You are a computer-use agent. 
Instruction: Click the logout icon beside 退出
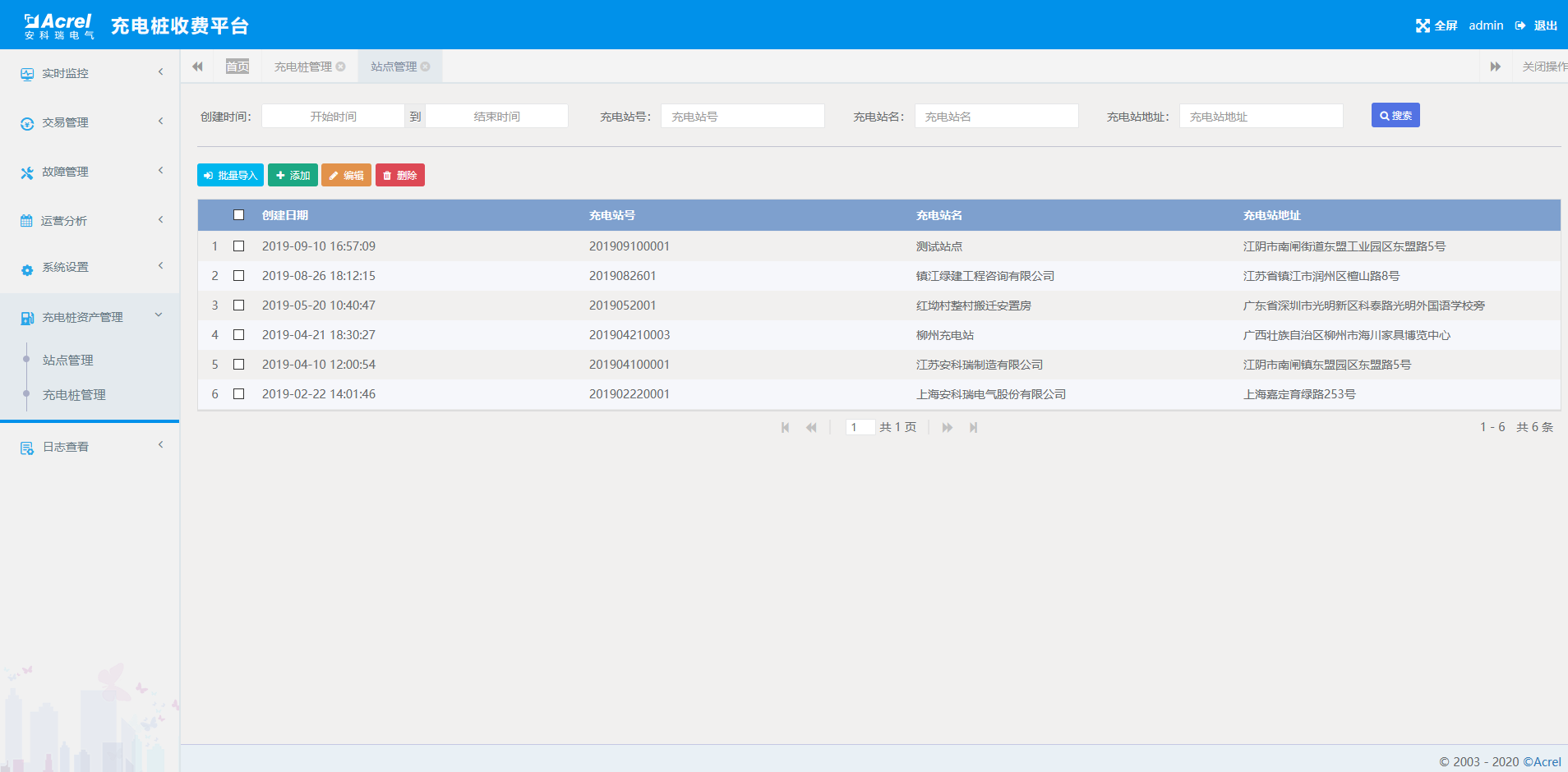[1520, 25]
